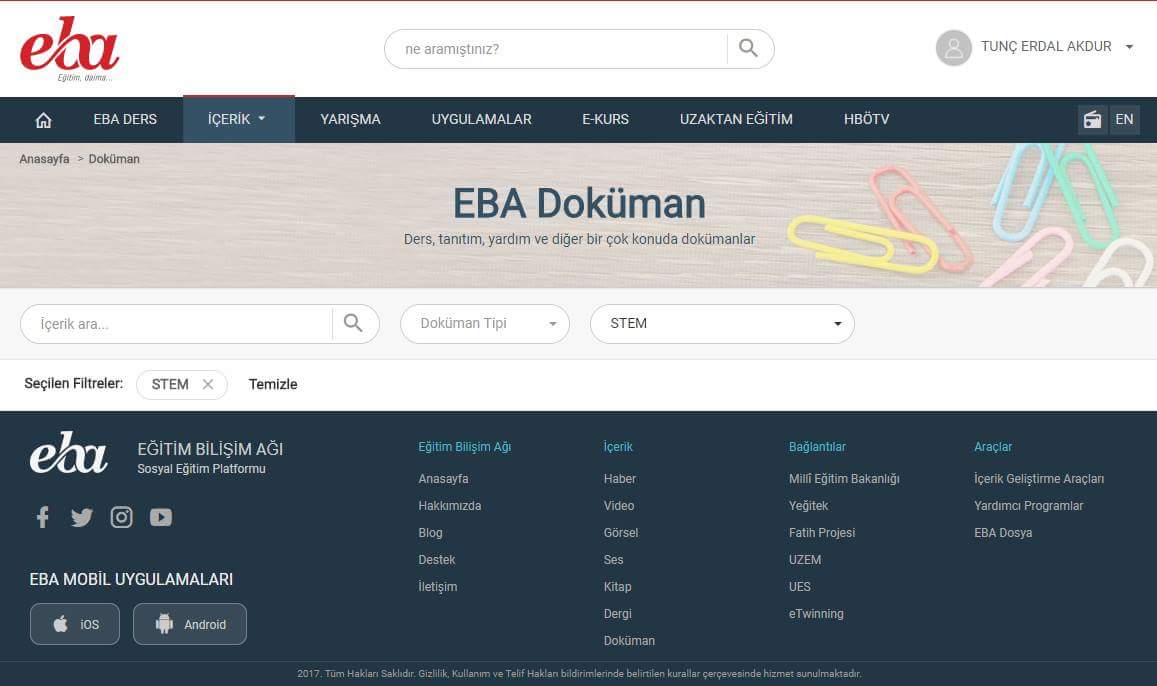
Task: Open the Facebook icon in the footer
Action: tap(43, 517)
